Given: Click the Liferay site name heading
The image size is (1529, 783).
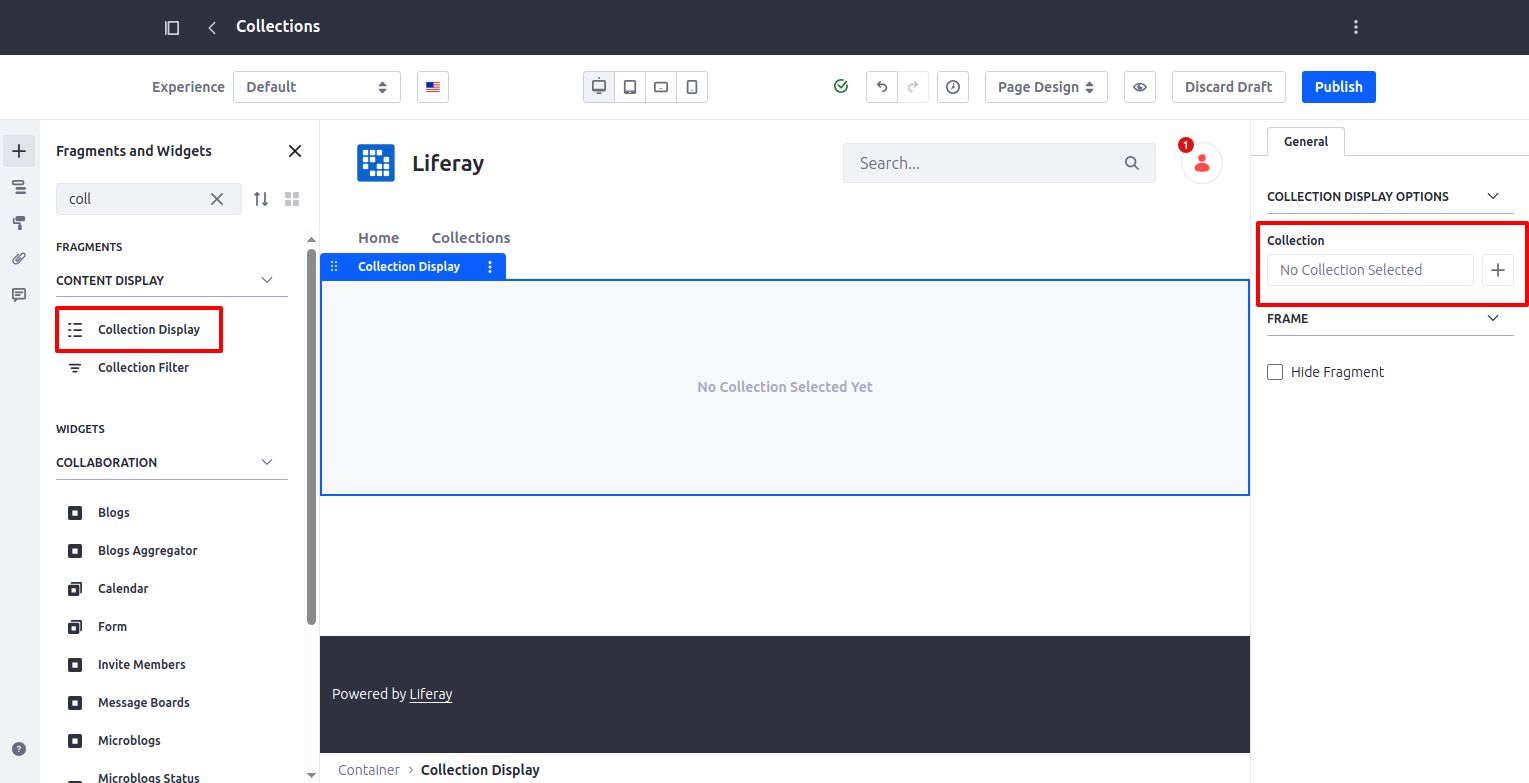Looking at the screenshot, I should (448, 163).
